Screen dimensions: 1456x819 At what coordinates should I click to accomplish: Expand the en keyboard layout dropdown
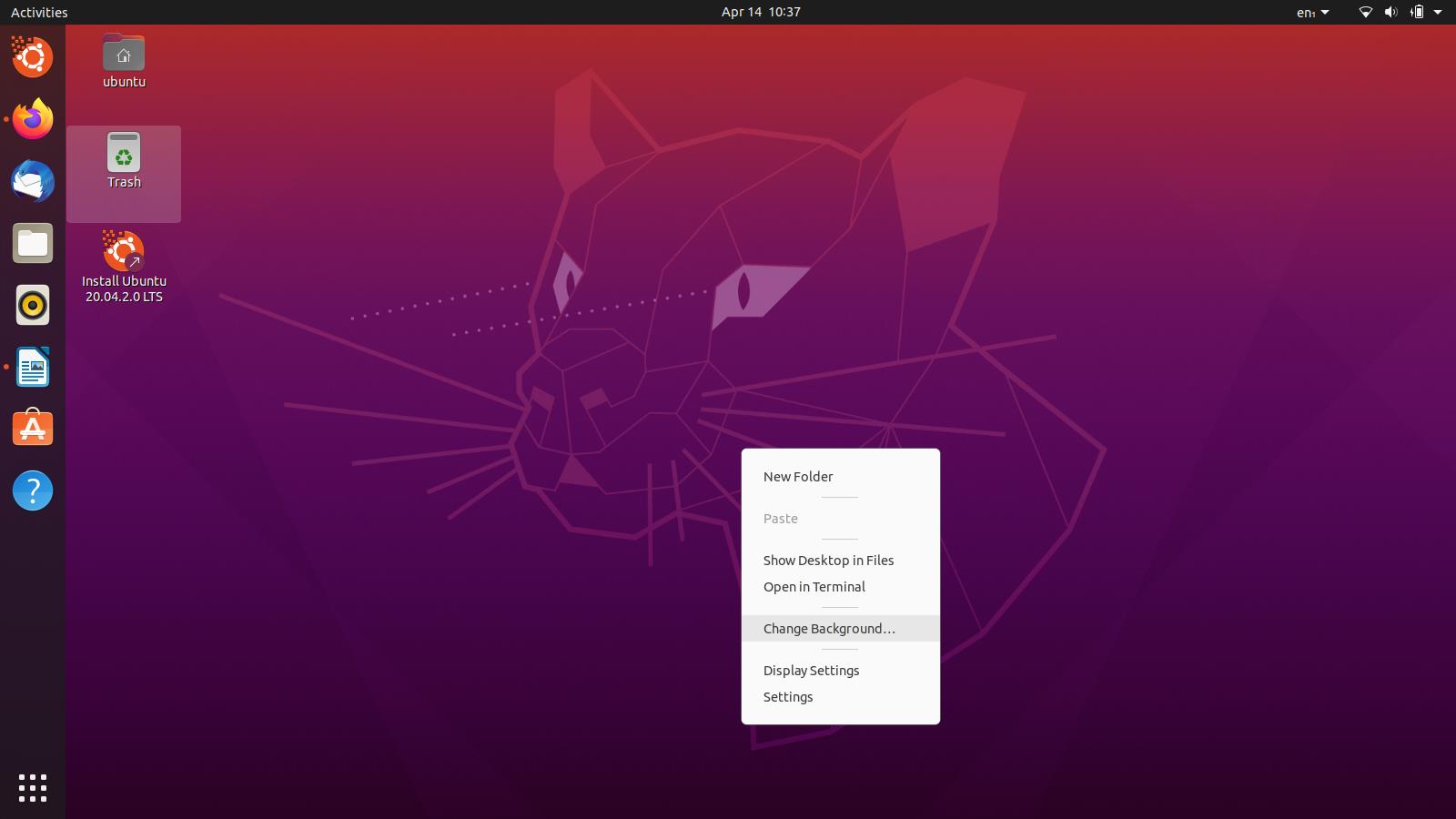click(x=1312, y=13)
